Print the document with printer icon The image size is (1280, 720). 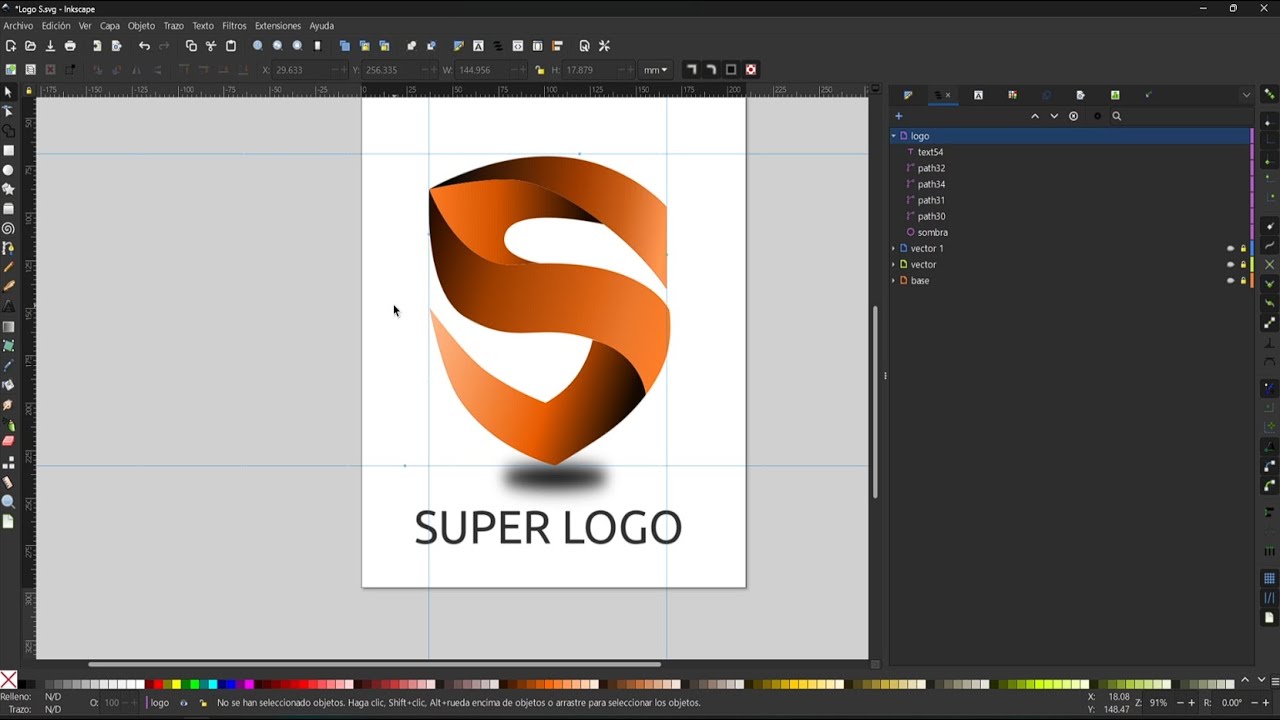pos(70,46)
